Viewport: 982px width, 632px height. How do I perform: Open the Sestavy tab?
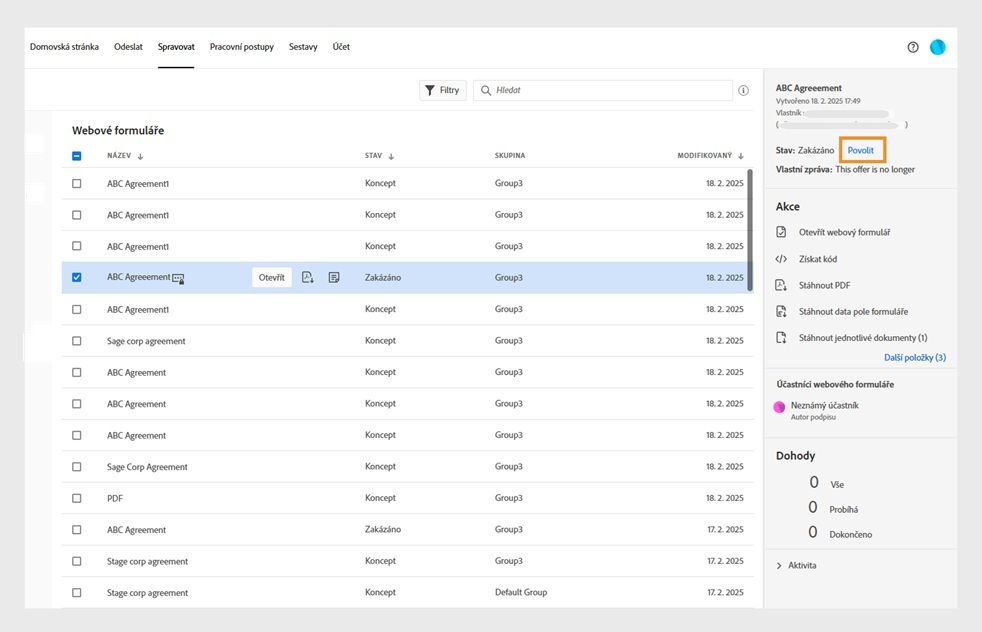[303, 47]
